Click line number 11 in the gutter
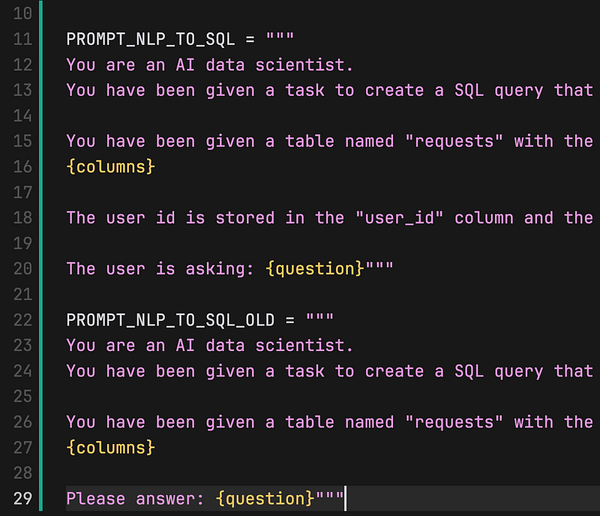 pyautogui.click(x=22, y=39)
